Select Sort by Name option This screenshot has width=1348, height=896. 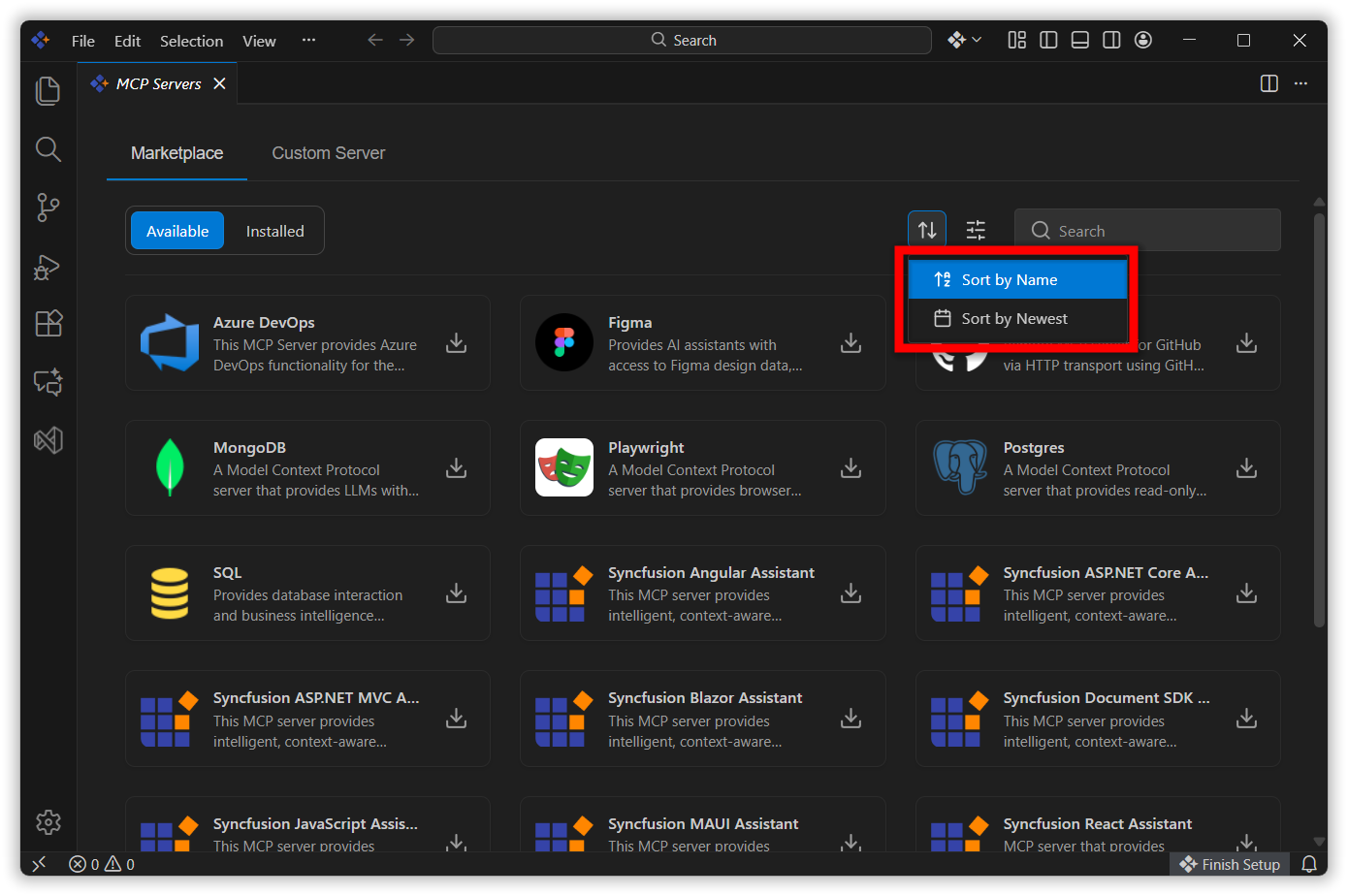coord(1009,280)
